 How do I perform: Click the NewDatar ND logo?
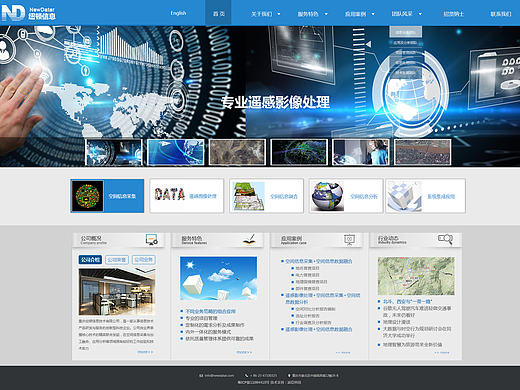coord(28,13)
